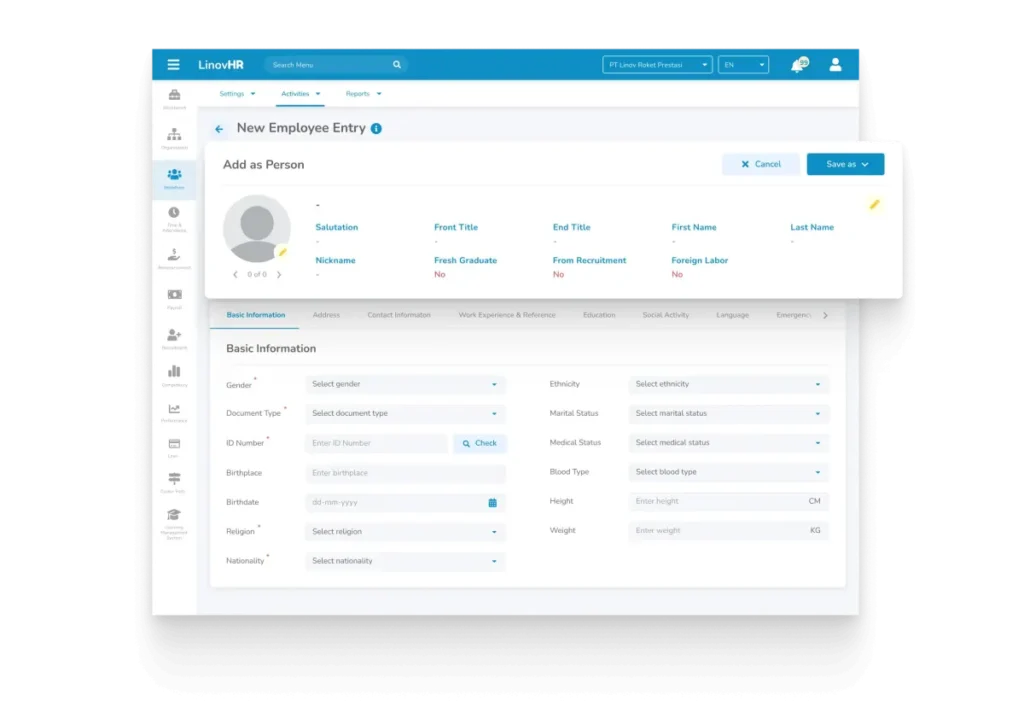Click the pencil edit icon near Last Name

(874, 204)
